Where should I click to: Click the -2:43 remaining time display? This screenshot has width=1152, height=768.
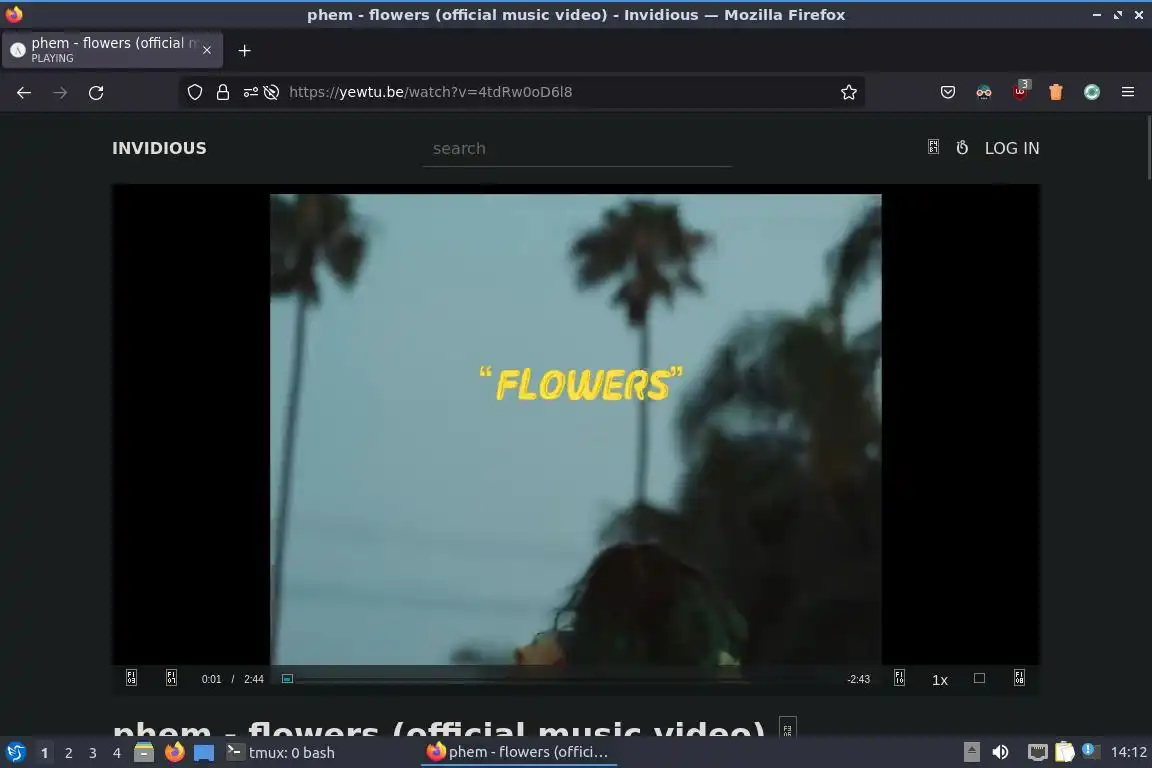[x=858, y=679]
